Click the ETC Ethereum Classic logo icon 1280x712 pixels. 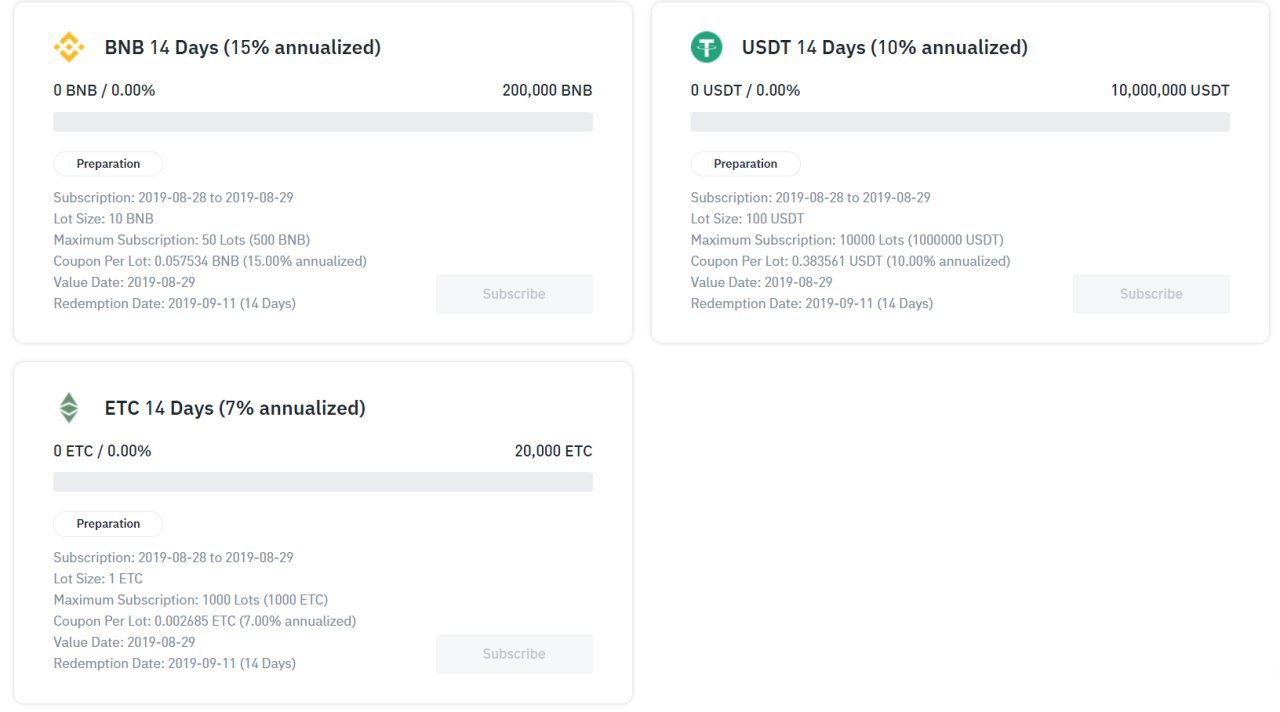69,407
